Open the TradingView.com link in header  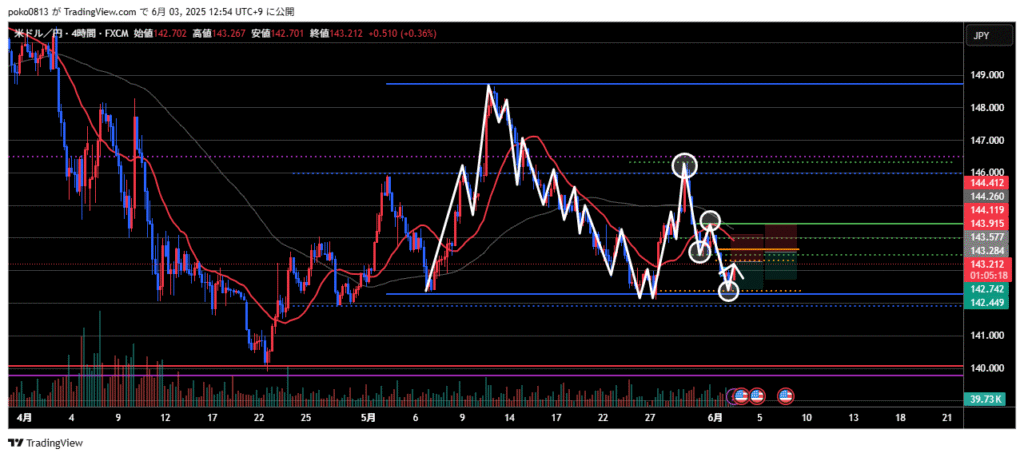[98, 11]
